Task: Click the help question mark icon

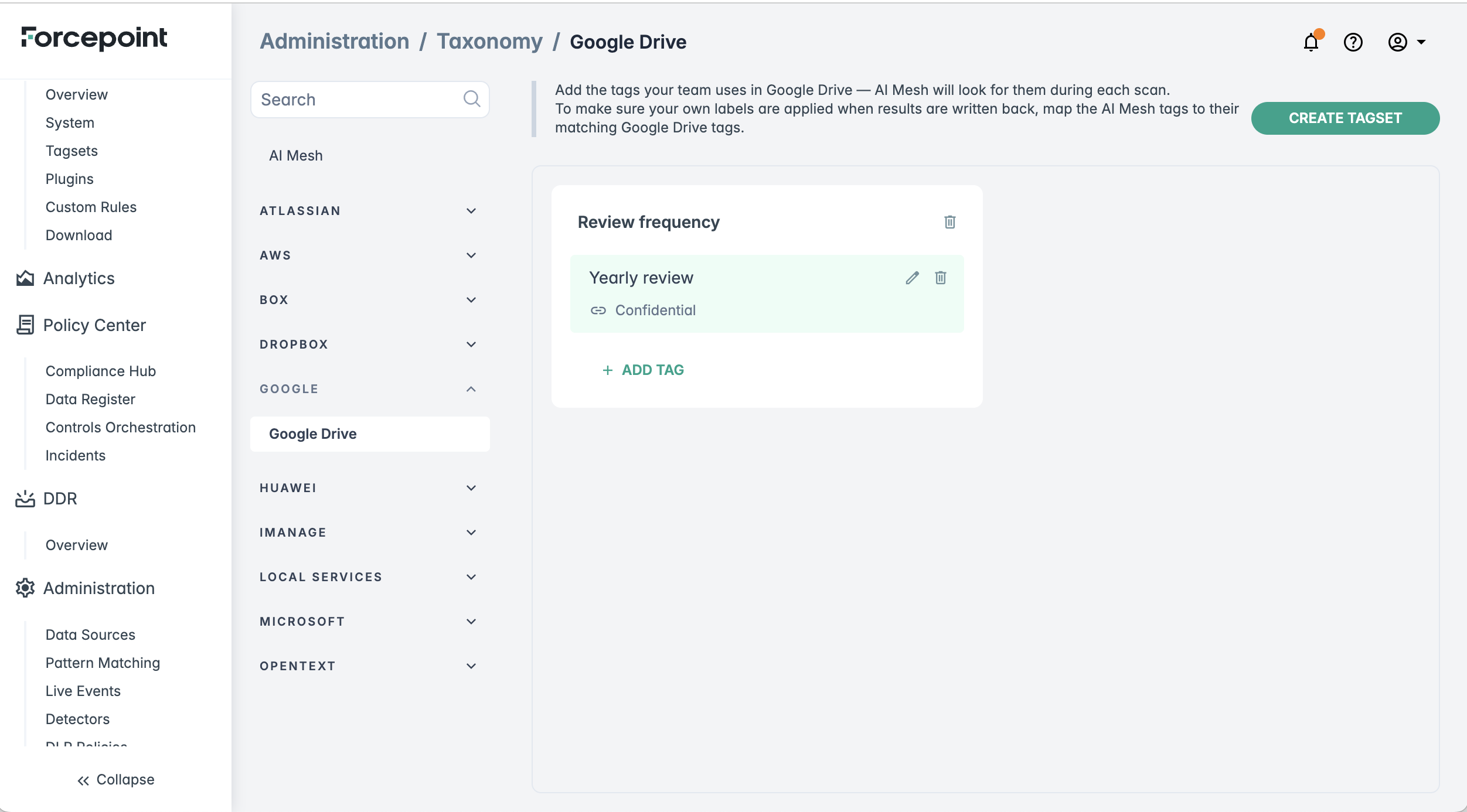Action: pyautogui.click(x=1353, y=42)
